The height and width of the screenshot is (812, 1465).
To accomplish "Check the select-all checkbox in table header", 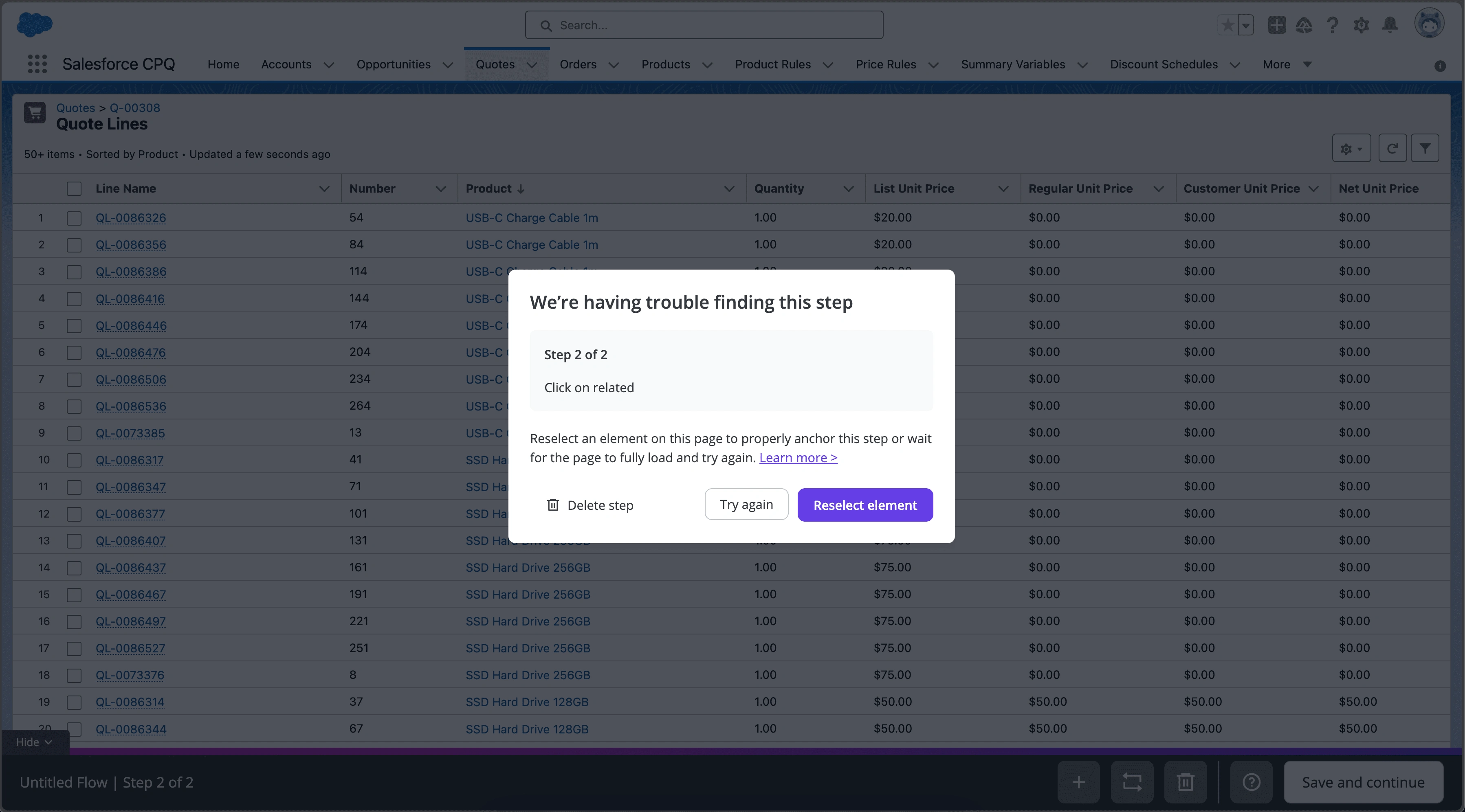I will [x=74, y=189].
